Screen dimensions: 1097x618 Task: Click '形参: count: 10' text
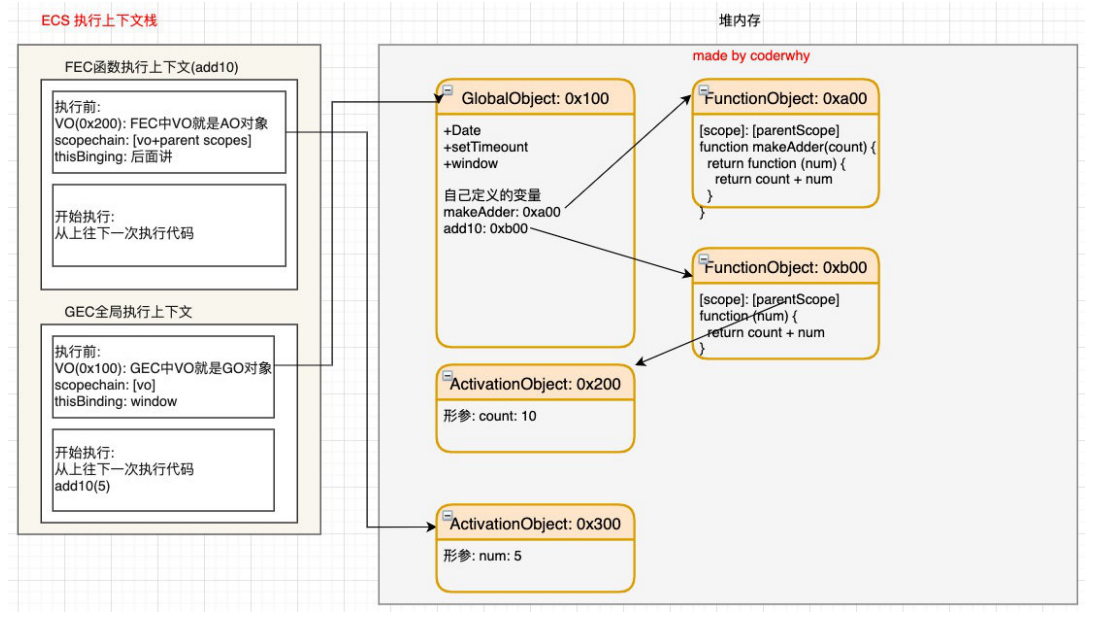pyautogui.click(x=490, y=416)
